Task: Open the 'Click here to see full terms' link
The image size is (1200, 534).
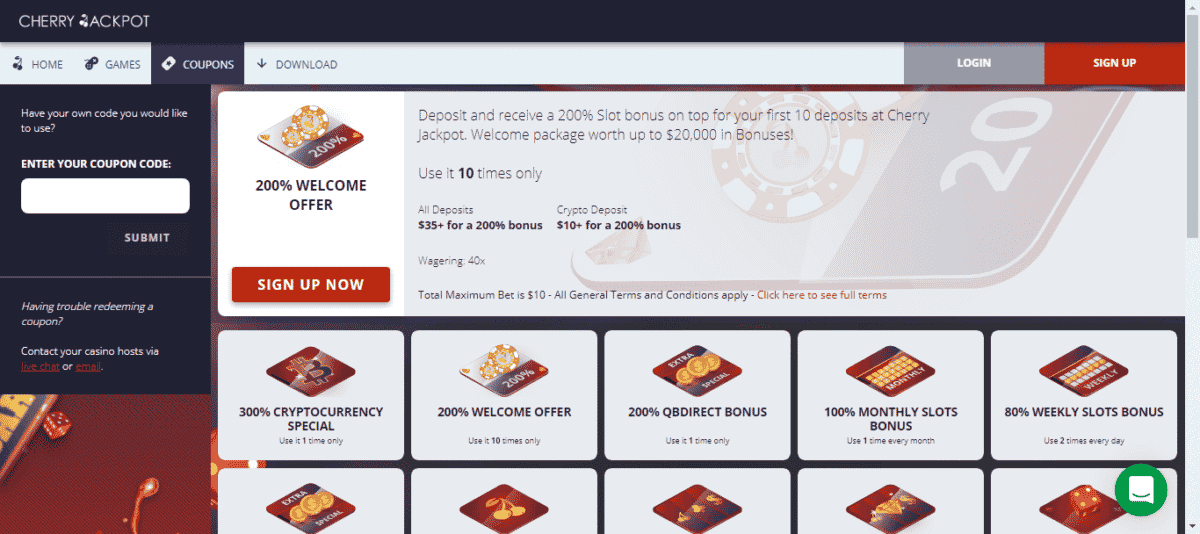Action: 822,295
